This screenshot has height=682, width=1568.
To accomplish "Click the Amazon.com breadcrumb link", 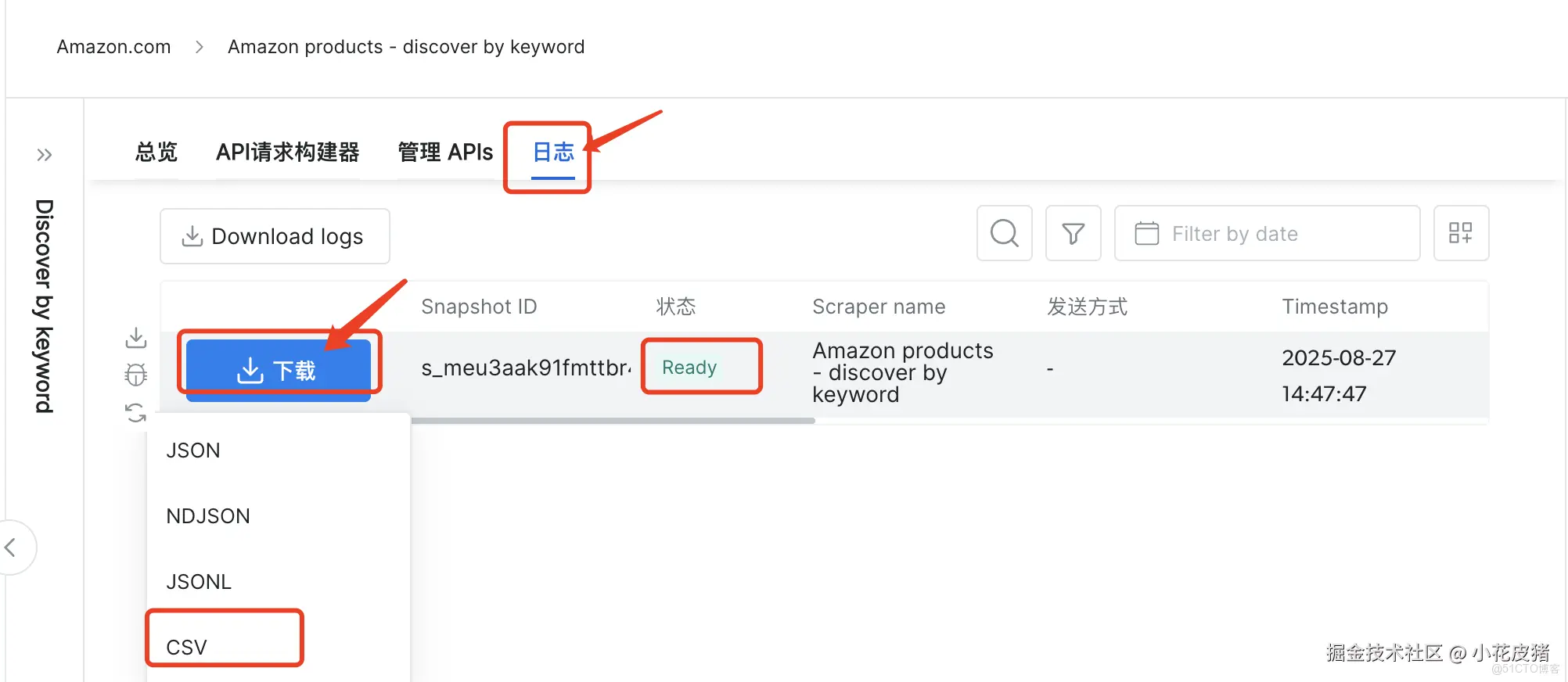I will click(x=113, y=47).
